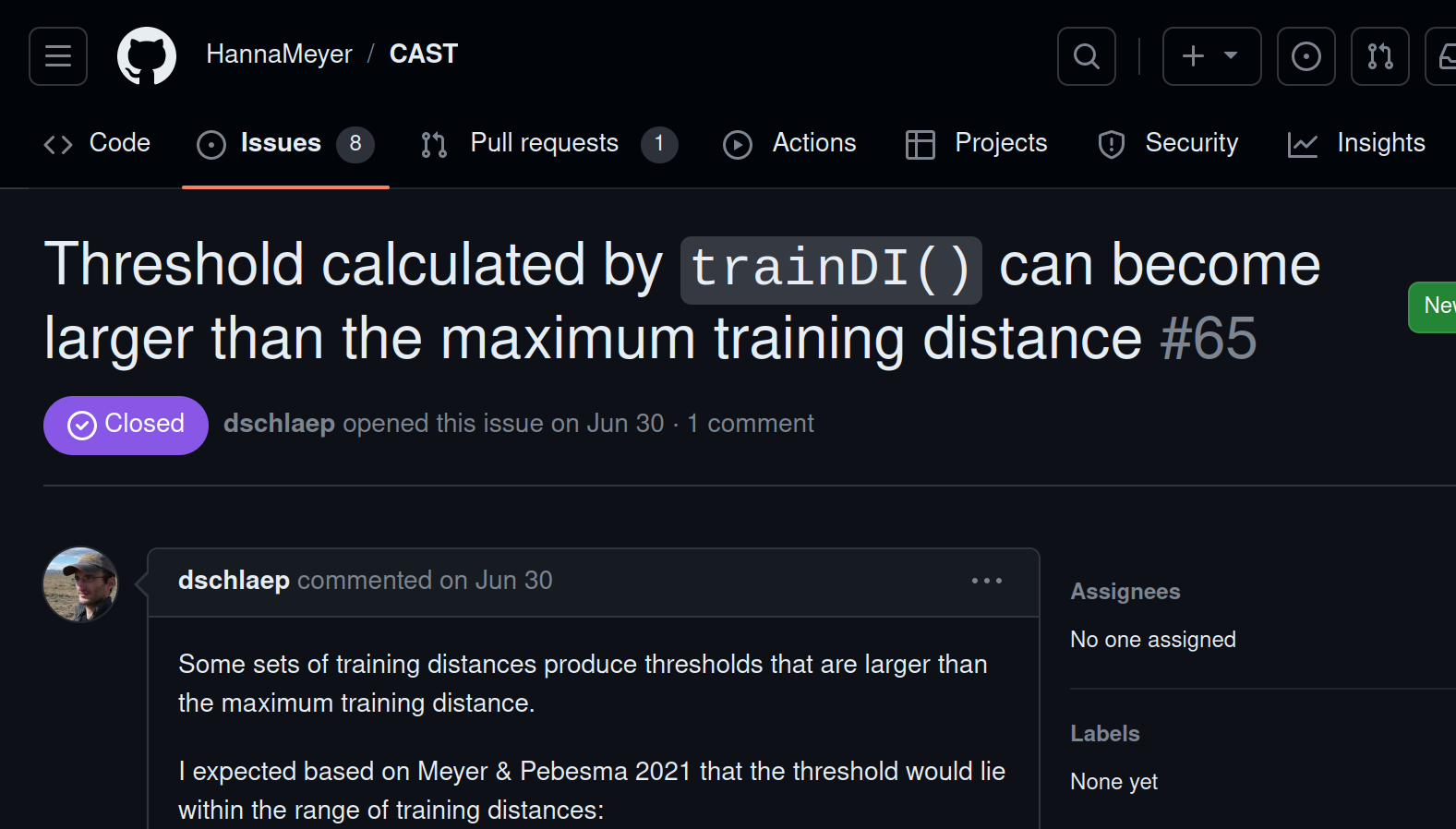Switch to the Code tab
The image size is (1456, 829).
click(97, 143)
